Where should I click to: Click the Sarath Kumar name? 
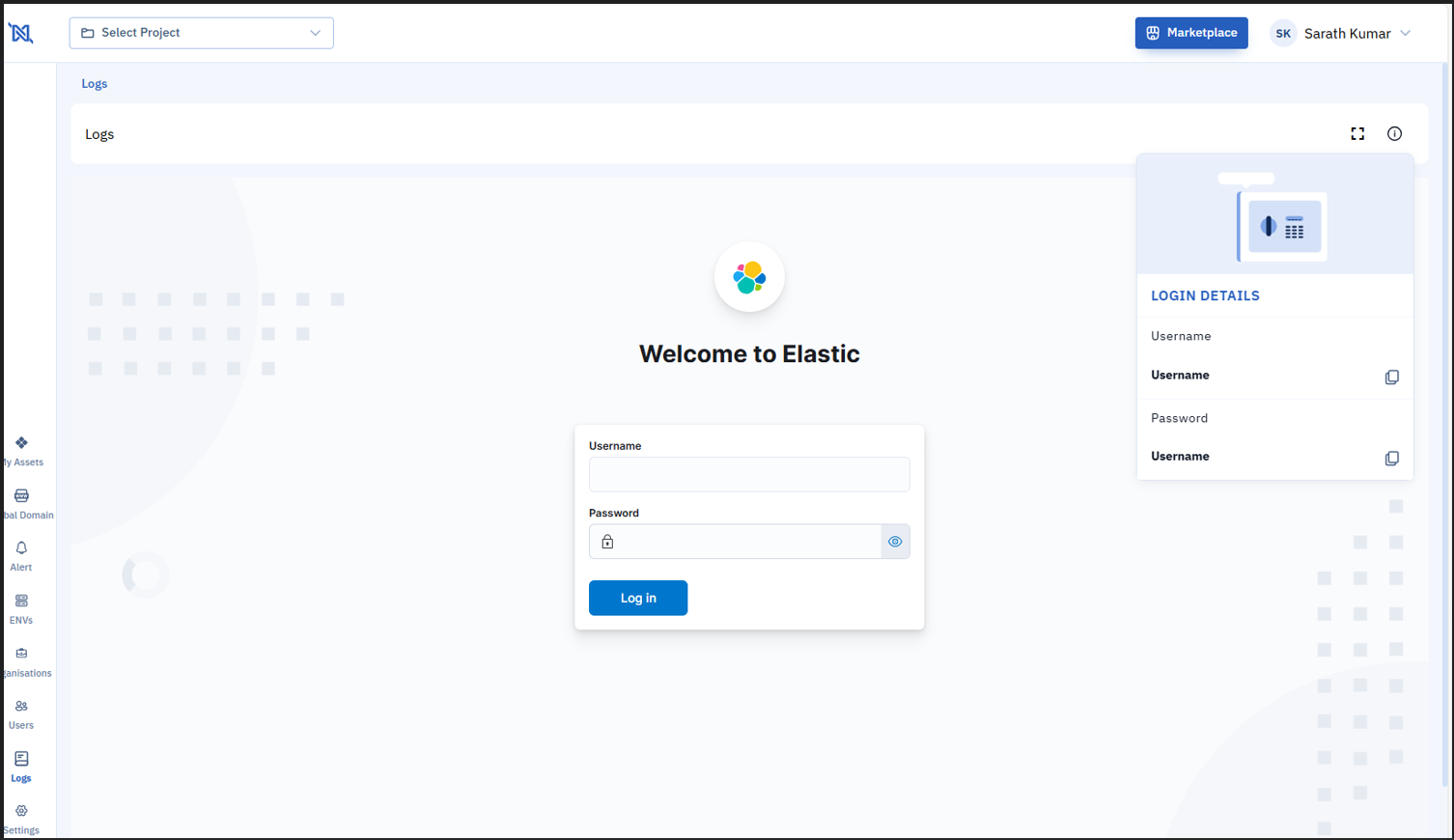point(1347,34)
